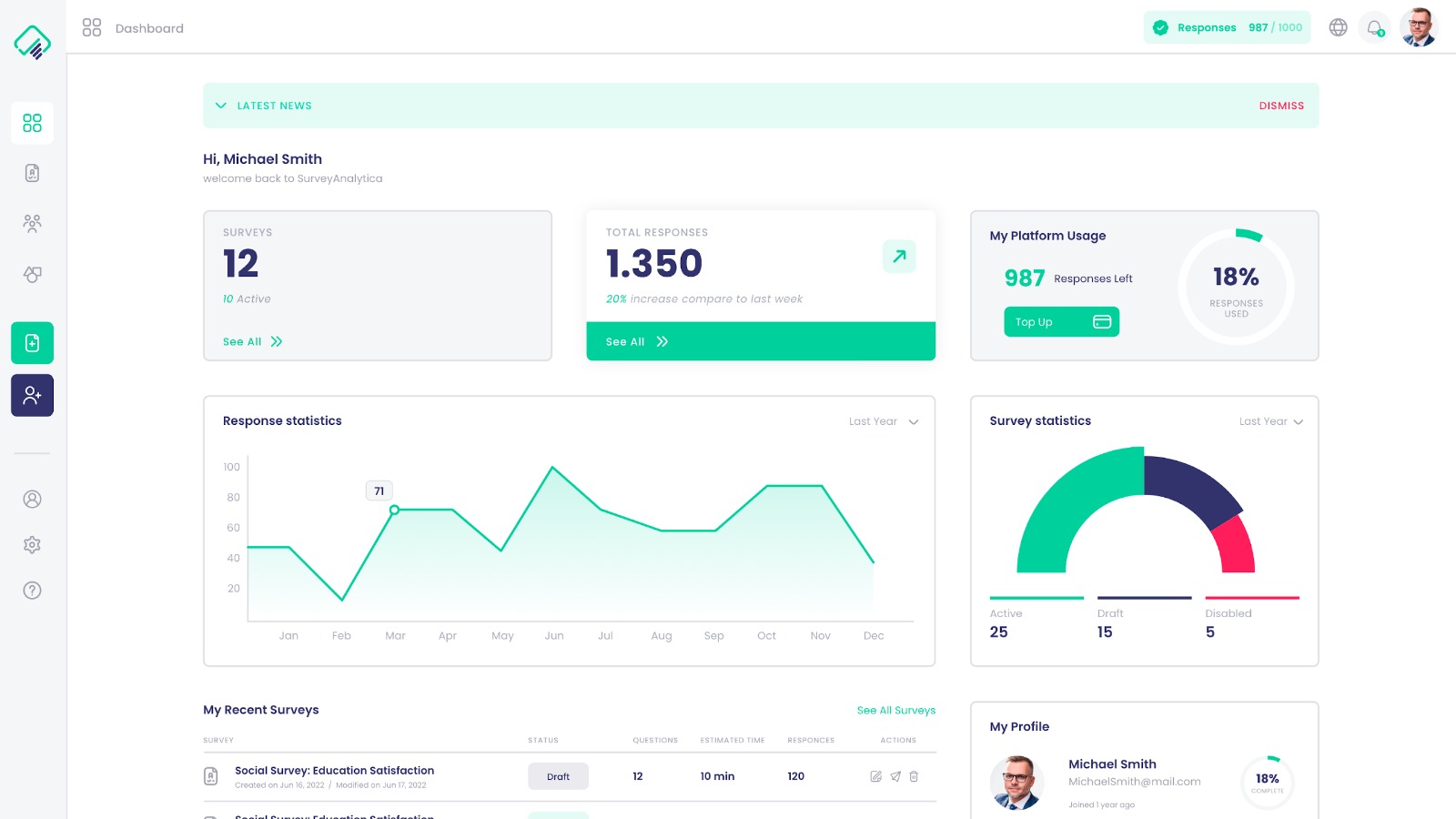The height and width of the screenshot is (819, 1456).
Task: Collapse the Latest News banner
Action: (x=221, y=106)
